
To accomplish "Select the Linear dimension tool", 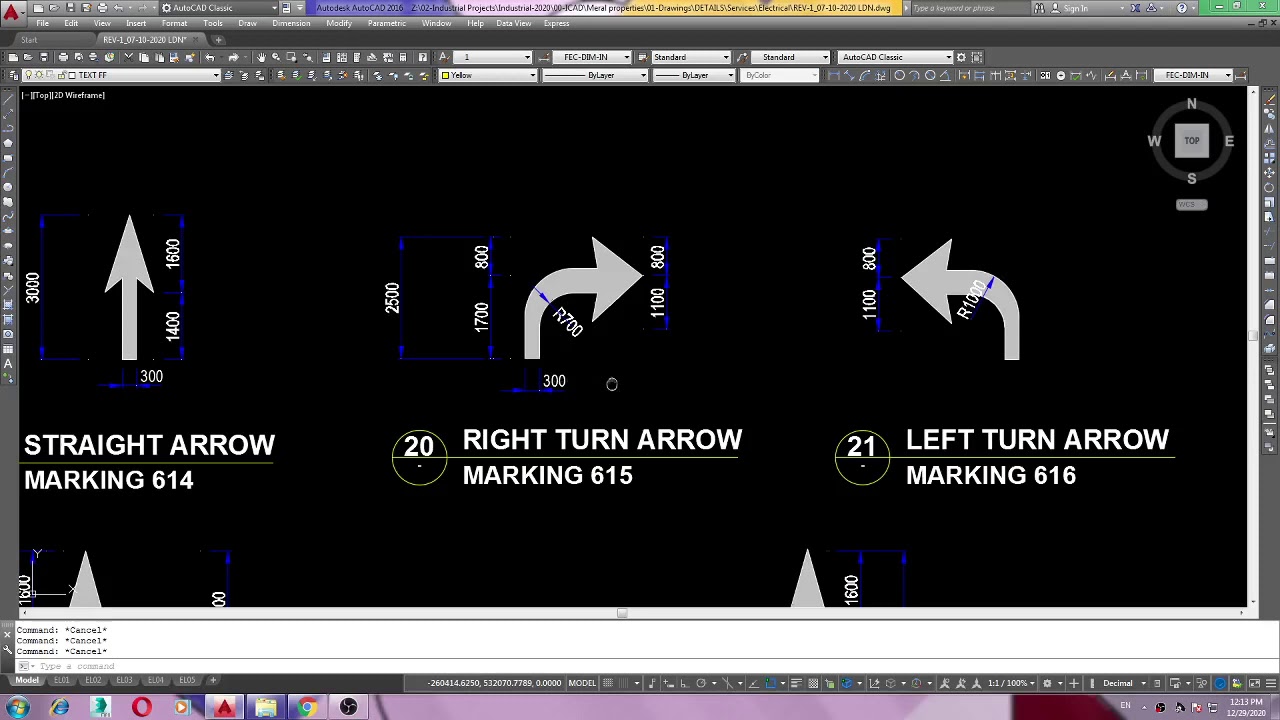I will coord(834,75).
